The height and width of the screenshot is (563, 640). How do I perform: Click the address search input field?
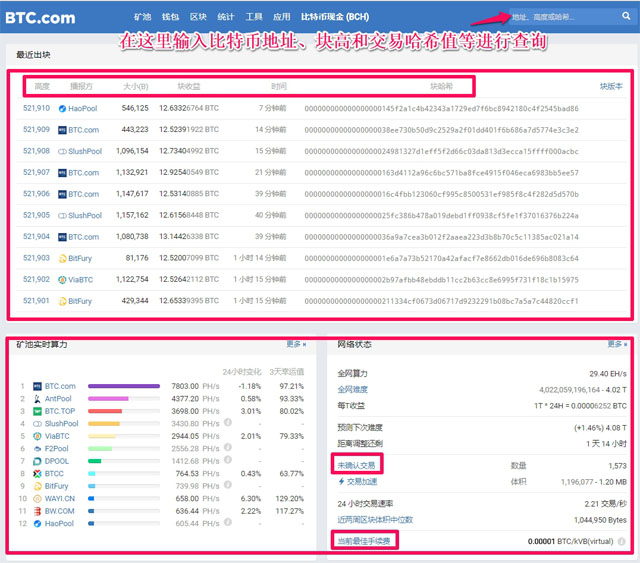(563, 17)
